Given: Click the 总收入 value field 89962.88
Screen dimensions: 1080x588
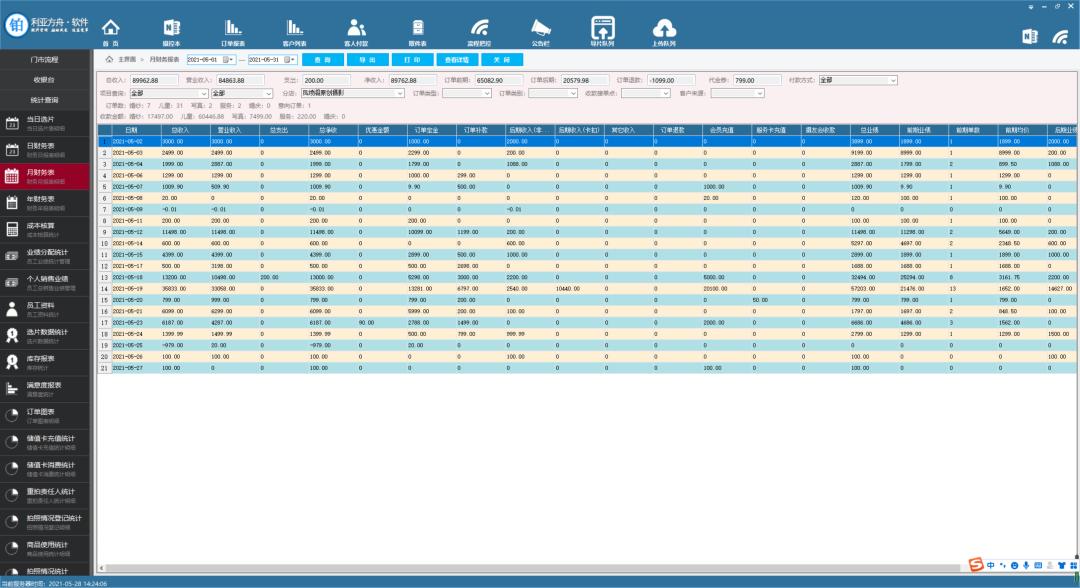Looking at the screenshot, I should (x=154, y=81).
